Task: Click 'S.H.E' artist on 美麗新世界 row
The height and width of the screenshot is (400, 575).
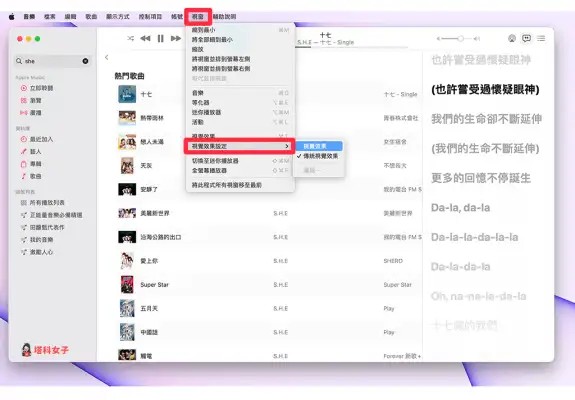Action: click(x=281, y=213)
